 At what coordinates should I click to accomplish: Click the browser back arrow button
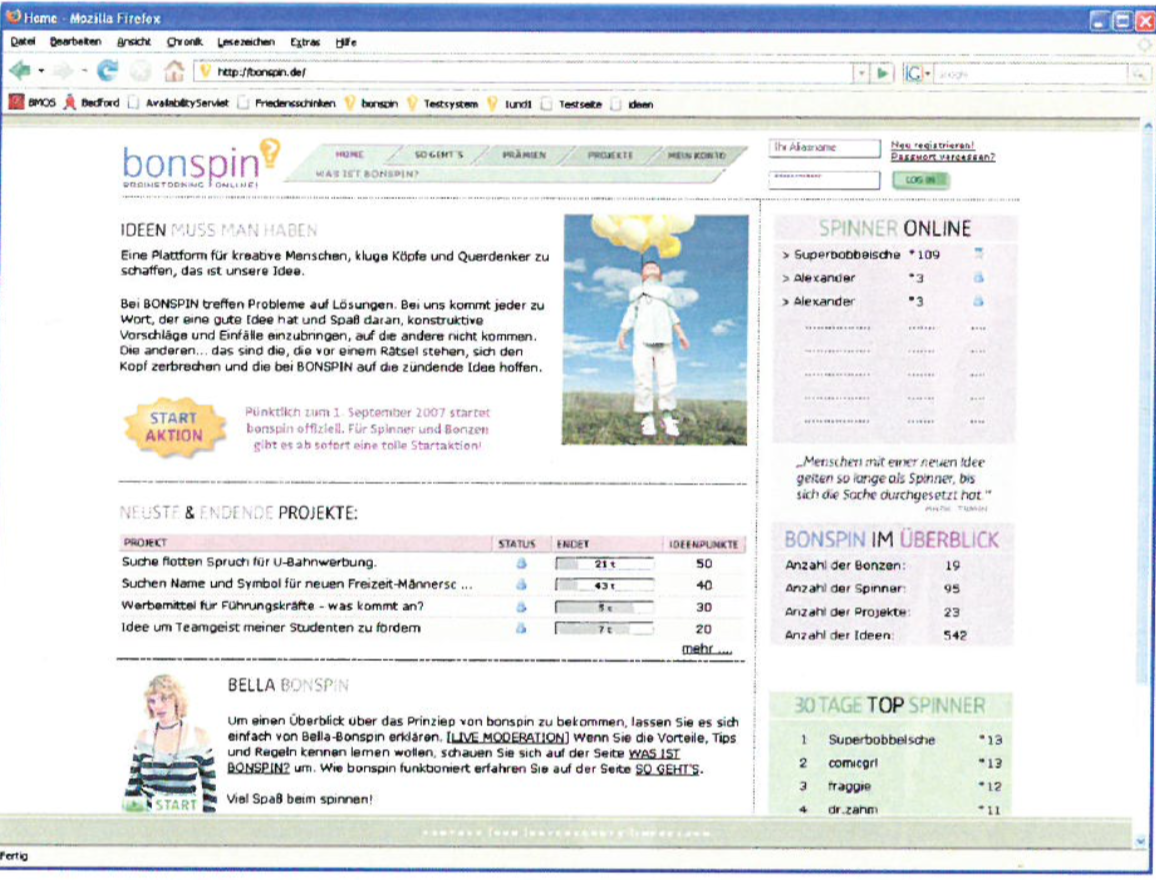coord(21,72)
